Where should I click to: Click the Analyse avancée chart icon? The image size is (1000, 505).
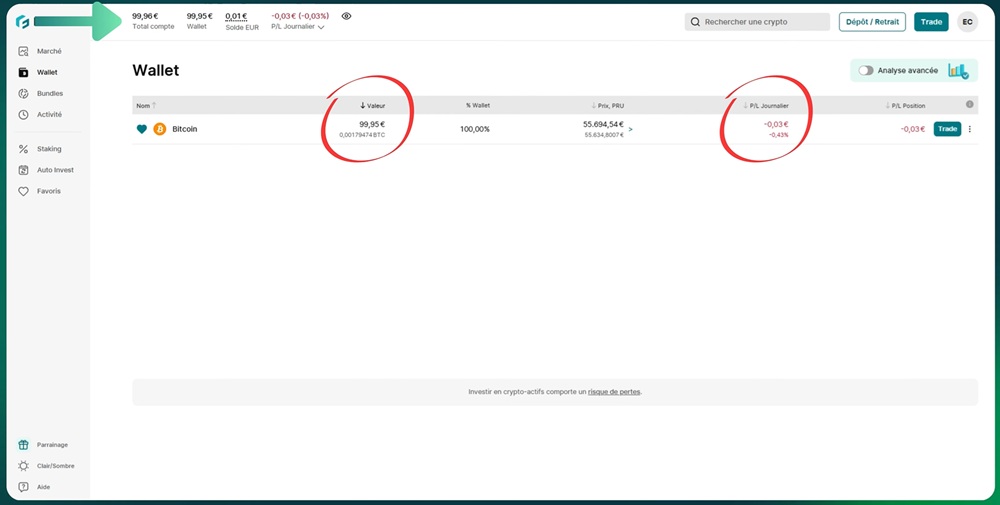coord(958,71)
